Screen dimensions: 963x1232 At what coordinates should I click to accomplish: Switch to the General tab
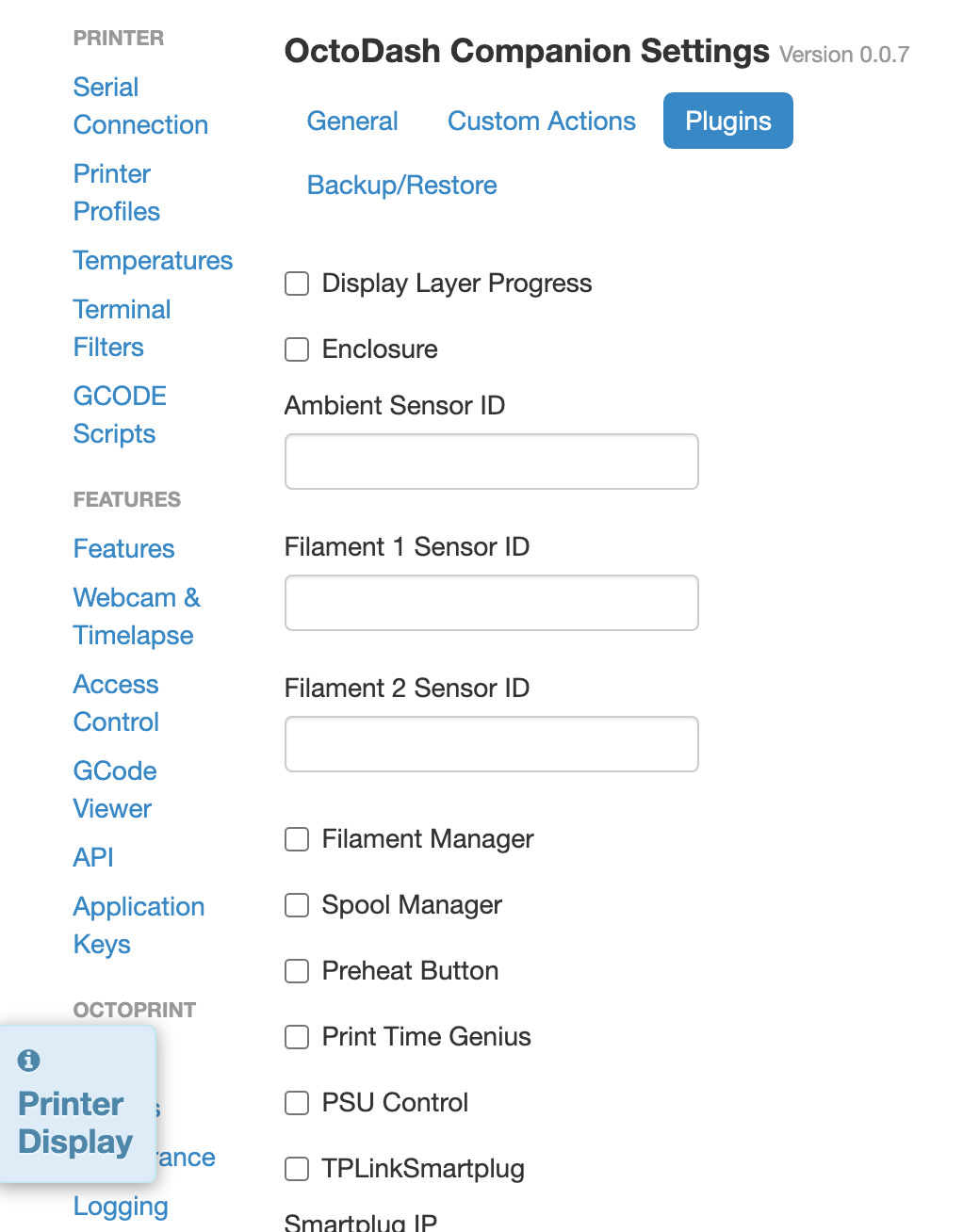click(x=351, y=121)
